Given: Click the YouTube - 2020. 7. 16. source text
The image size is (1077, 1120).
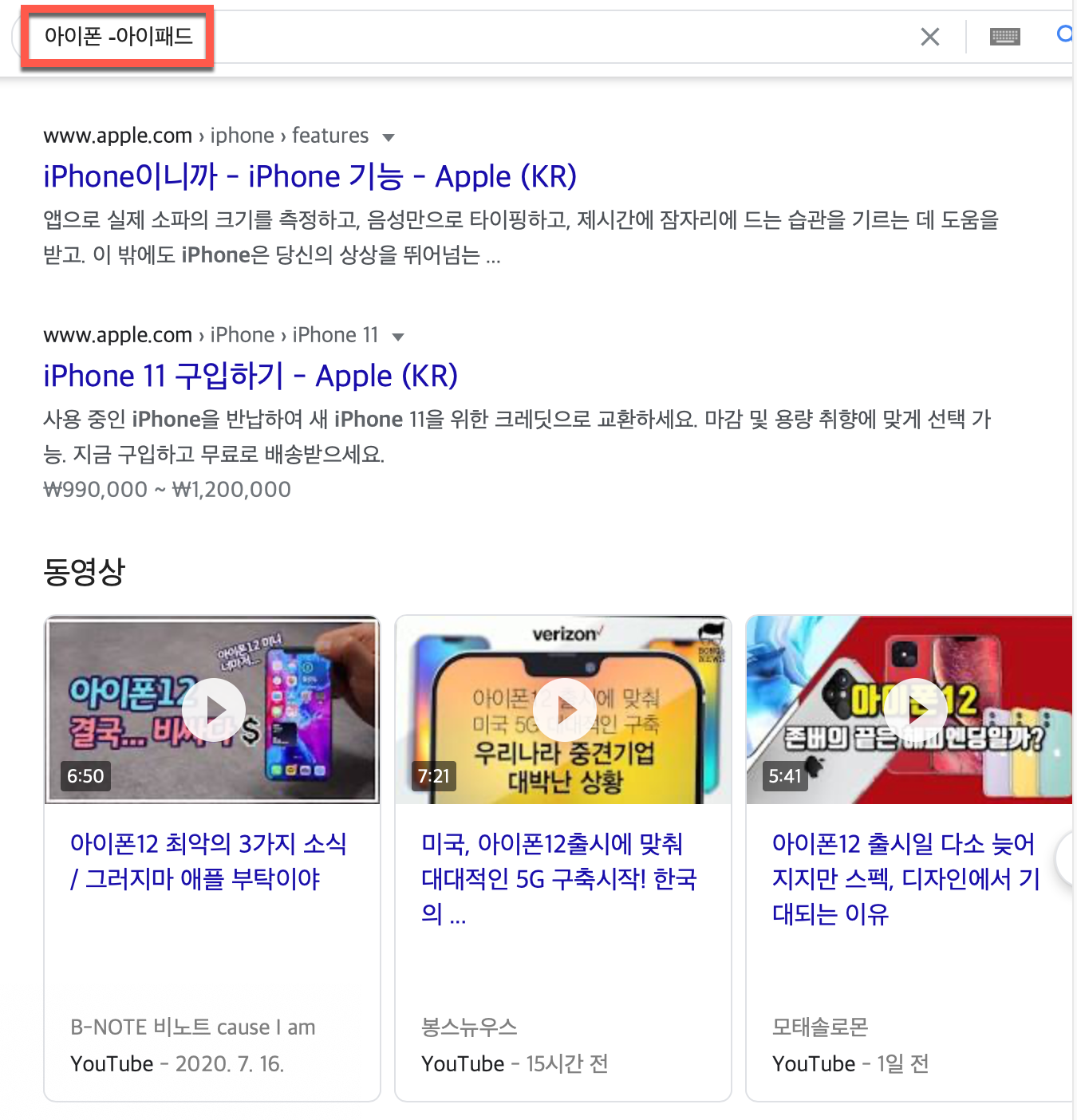Looking at the screenshot, I should coord(177,1063).
